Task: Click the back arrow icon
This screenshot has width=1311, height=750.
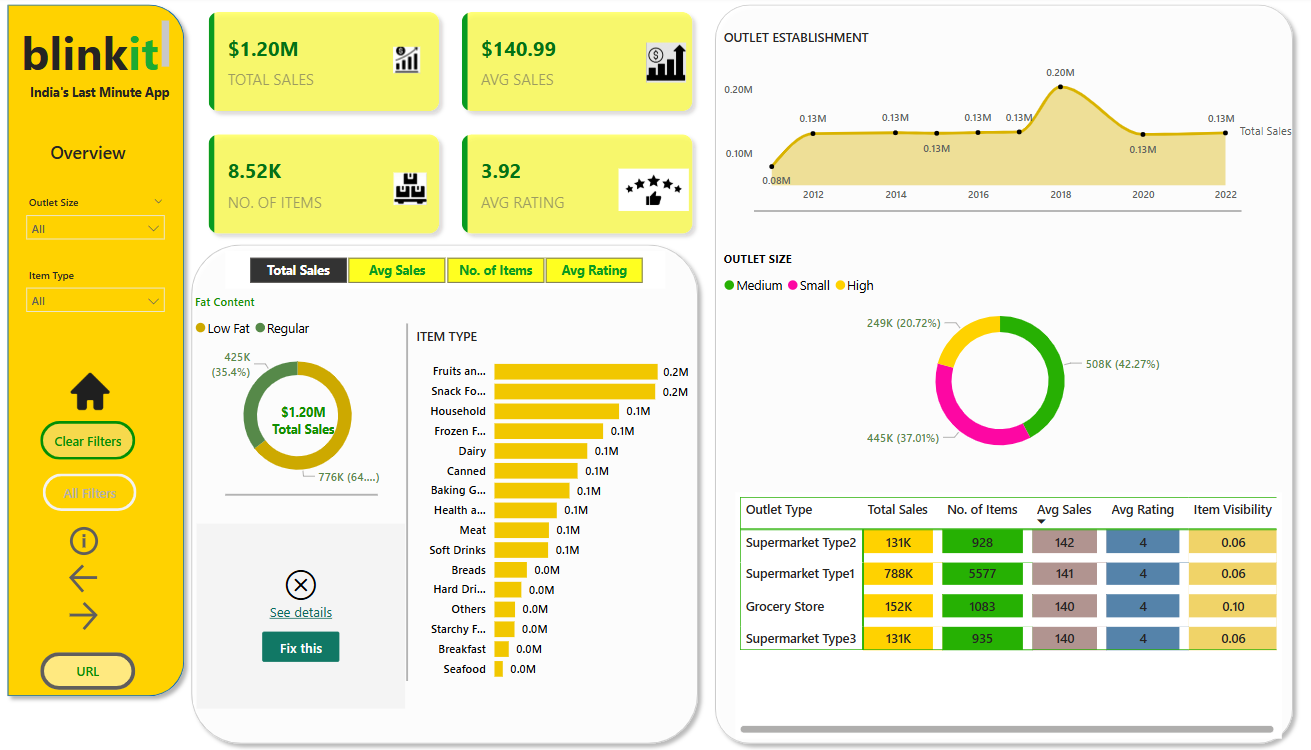Action: click(x=84, y=578)
